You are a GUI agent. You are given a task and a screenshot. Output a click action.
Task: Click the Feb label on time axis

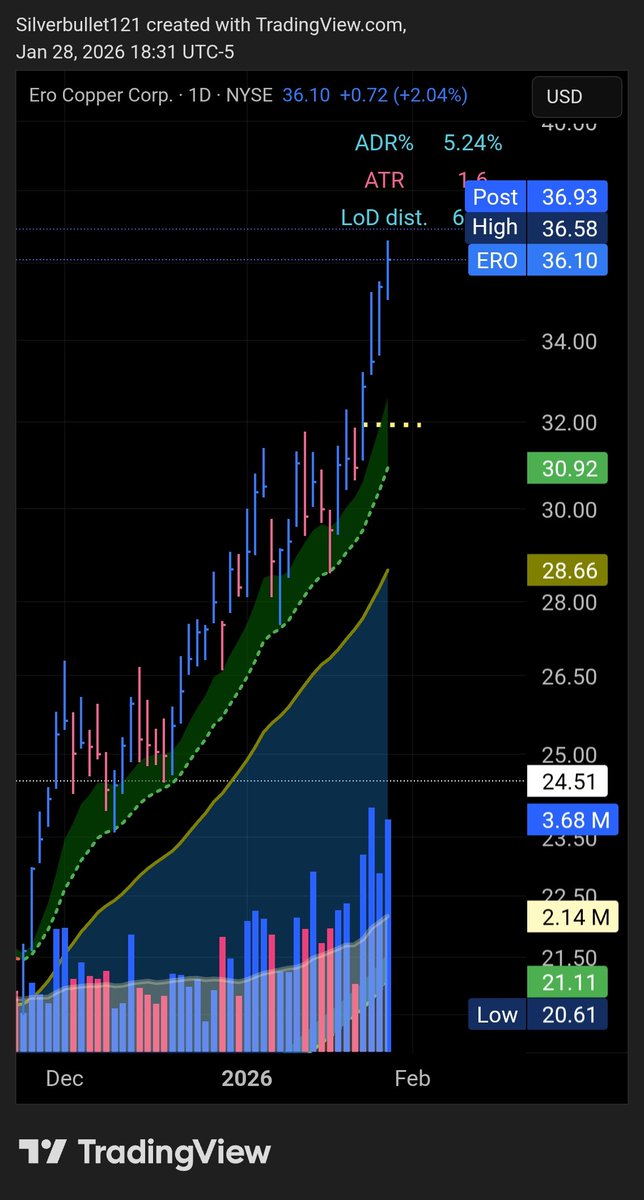[412, 1079]
